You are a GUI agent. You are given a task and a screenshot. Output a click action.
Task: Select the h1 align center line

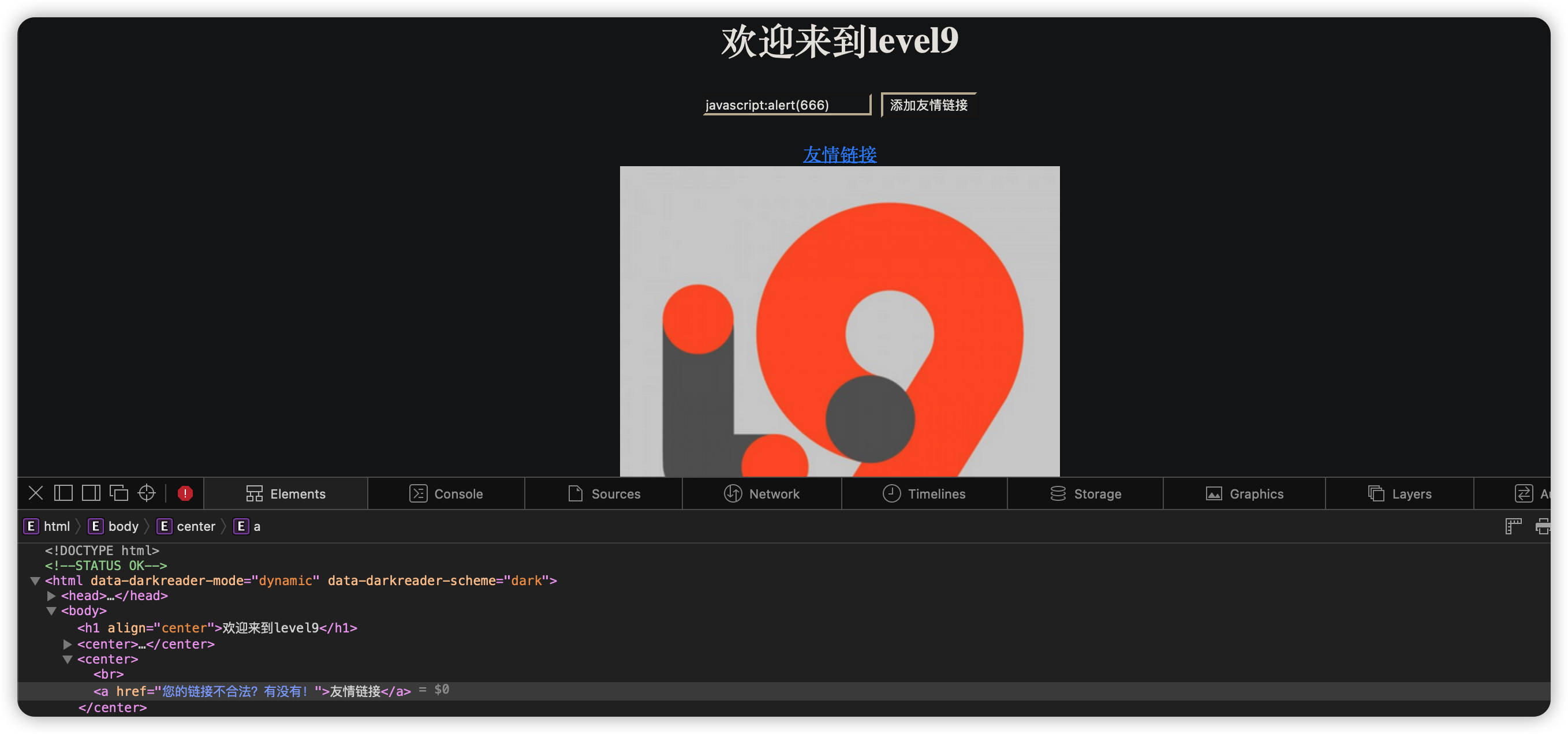tap(217, 628)
